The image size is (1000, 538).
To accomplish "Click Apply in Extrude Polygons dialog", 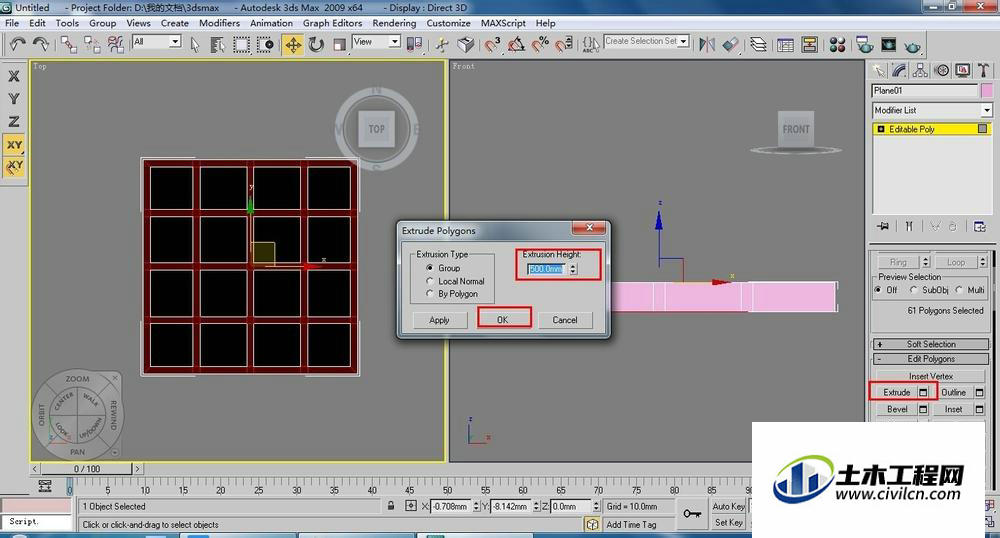I will click(439, 320).
